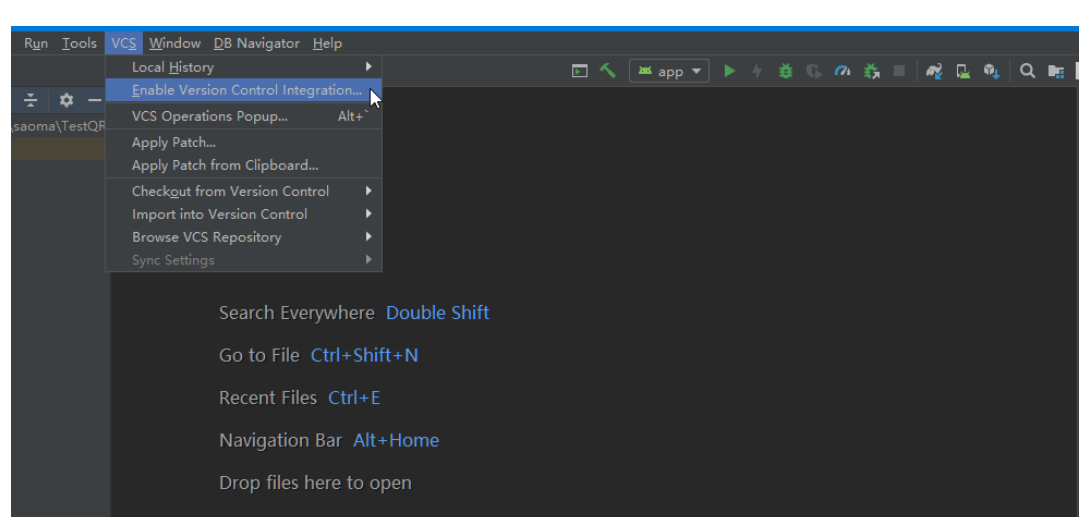Image resolution: width=1079 pixels, height=517 pixels.
Task: Expand Import into Version Control submenu
Action: 244,214
